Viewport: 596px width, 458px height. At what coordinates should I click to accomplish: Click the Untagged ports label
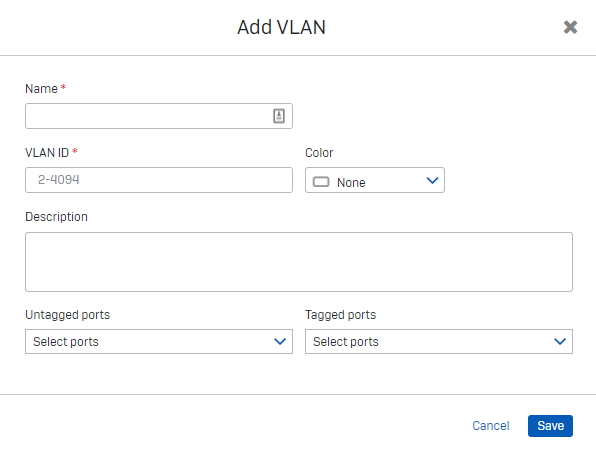click(67, 315)
